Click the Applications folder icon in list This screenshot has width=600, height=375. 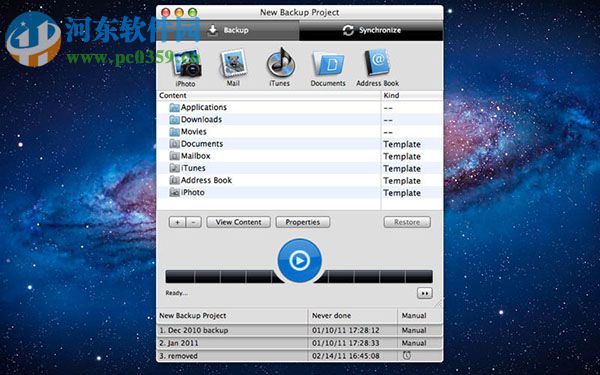(x=174, y=108)
